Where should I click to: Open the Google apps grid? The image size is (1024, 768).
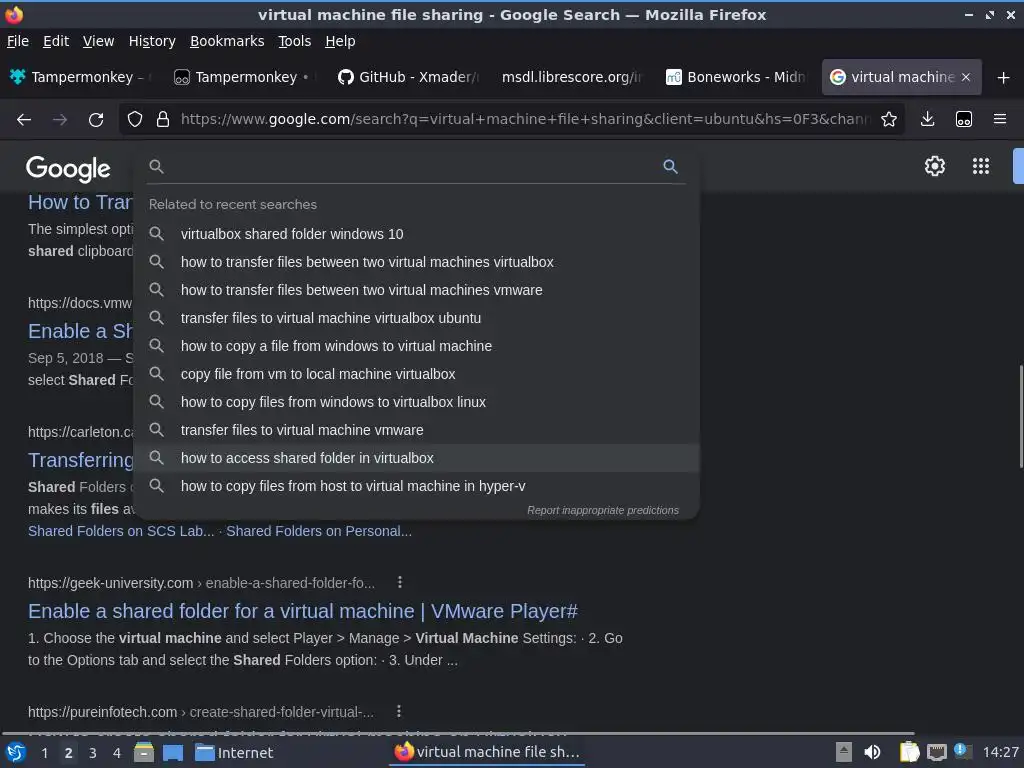980,166
